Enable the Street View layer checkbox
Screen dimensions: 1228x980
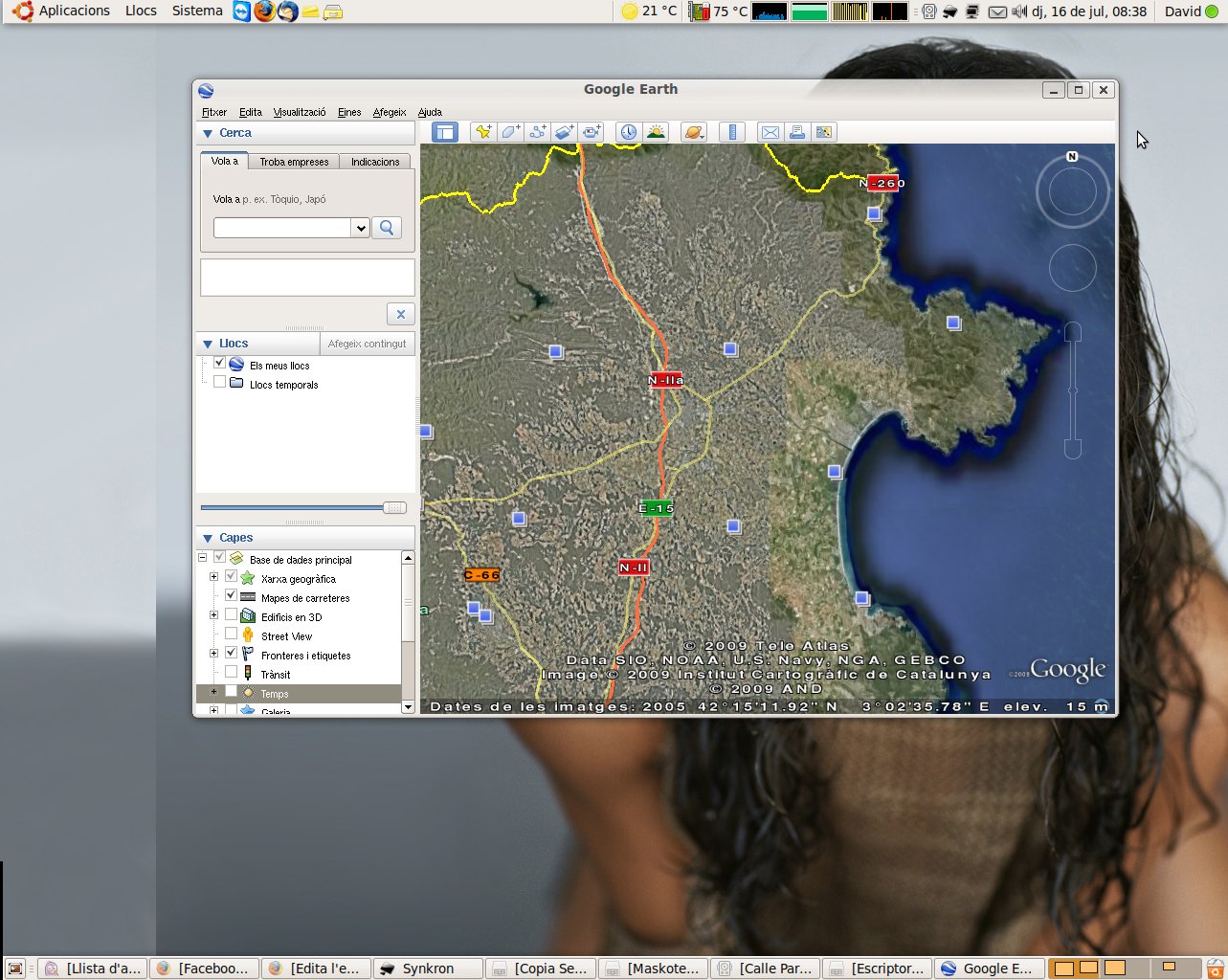(x=231, y=635)
